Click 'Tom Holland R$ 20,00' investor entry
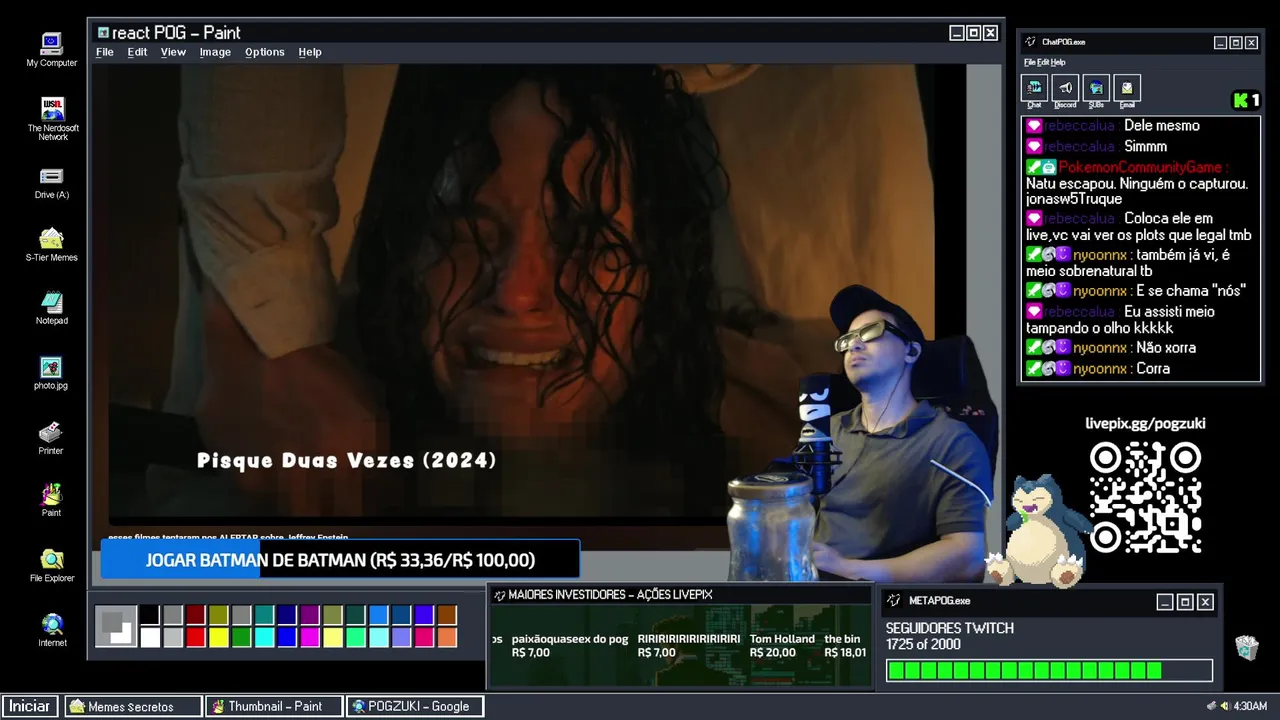Viewport: 1280px width, 720px height. pyautogui.click(x=782, y=645)
